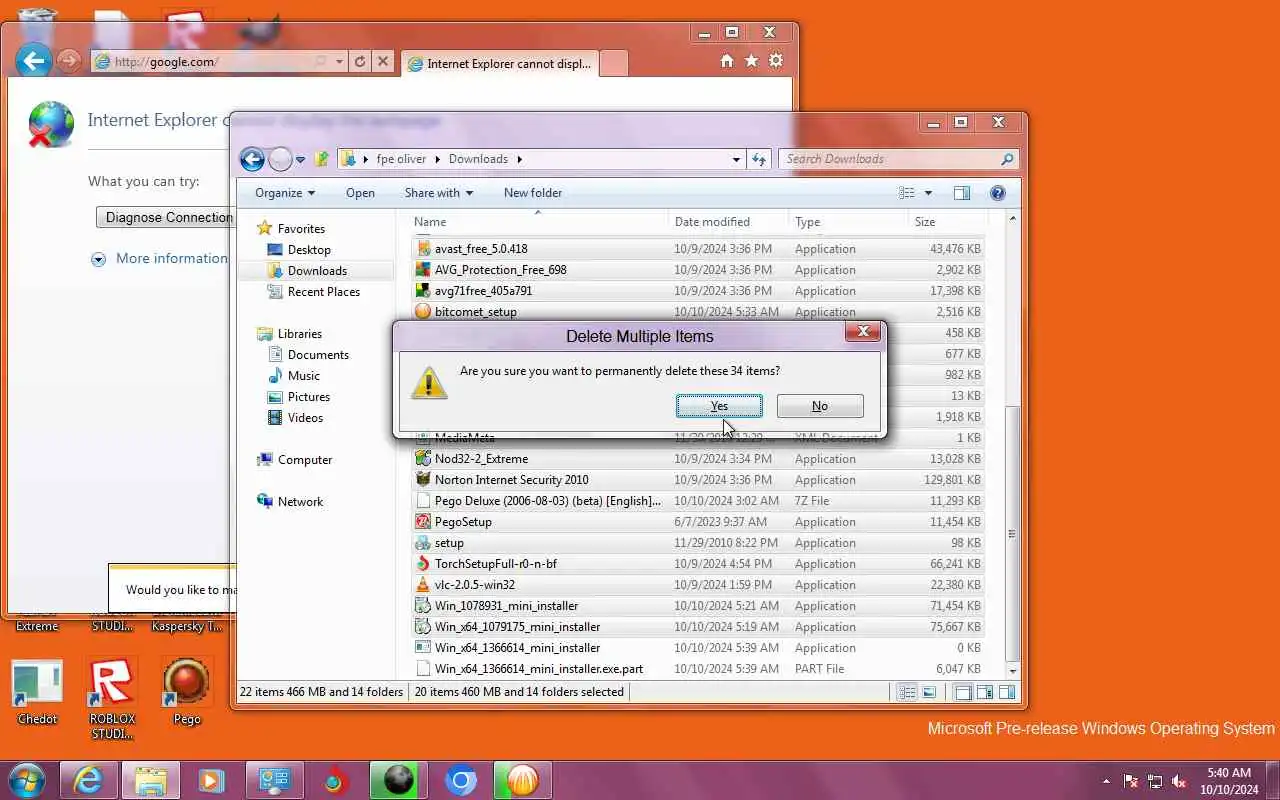Image resolution: width=1280 pixels, height=800 pixels.
Task: Open Explorer help
Action: (x=997, y=193)
